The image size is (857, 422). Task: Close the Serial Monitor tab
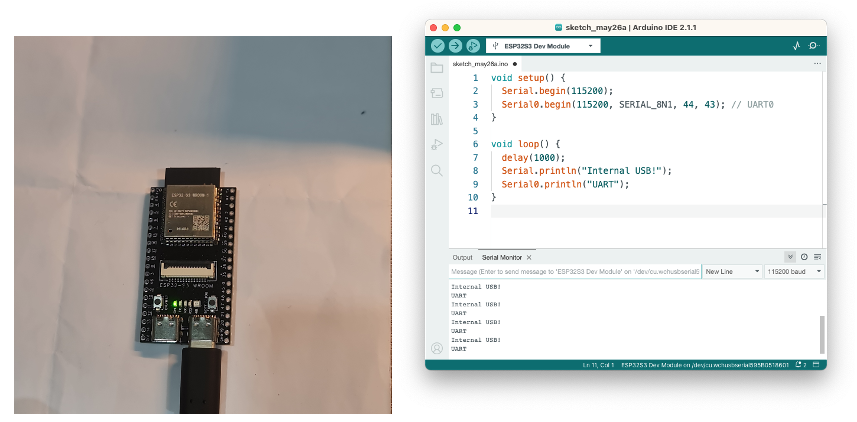(529, 257)
